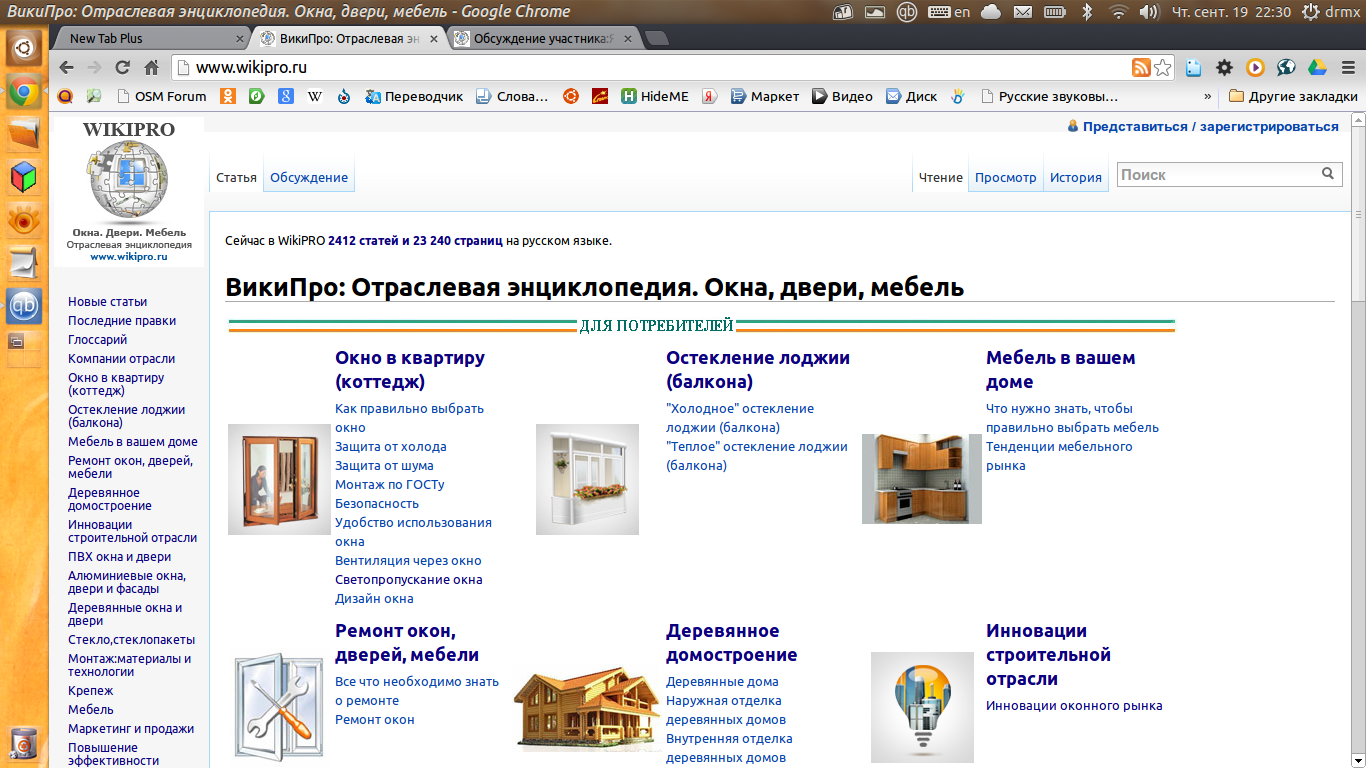Viewport: 1366px width, 768px height.
Task: Click the Bluetooth indicator icon
Action: point(1088,12)
